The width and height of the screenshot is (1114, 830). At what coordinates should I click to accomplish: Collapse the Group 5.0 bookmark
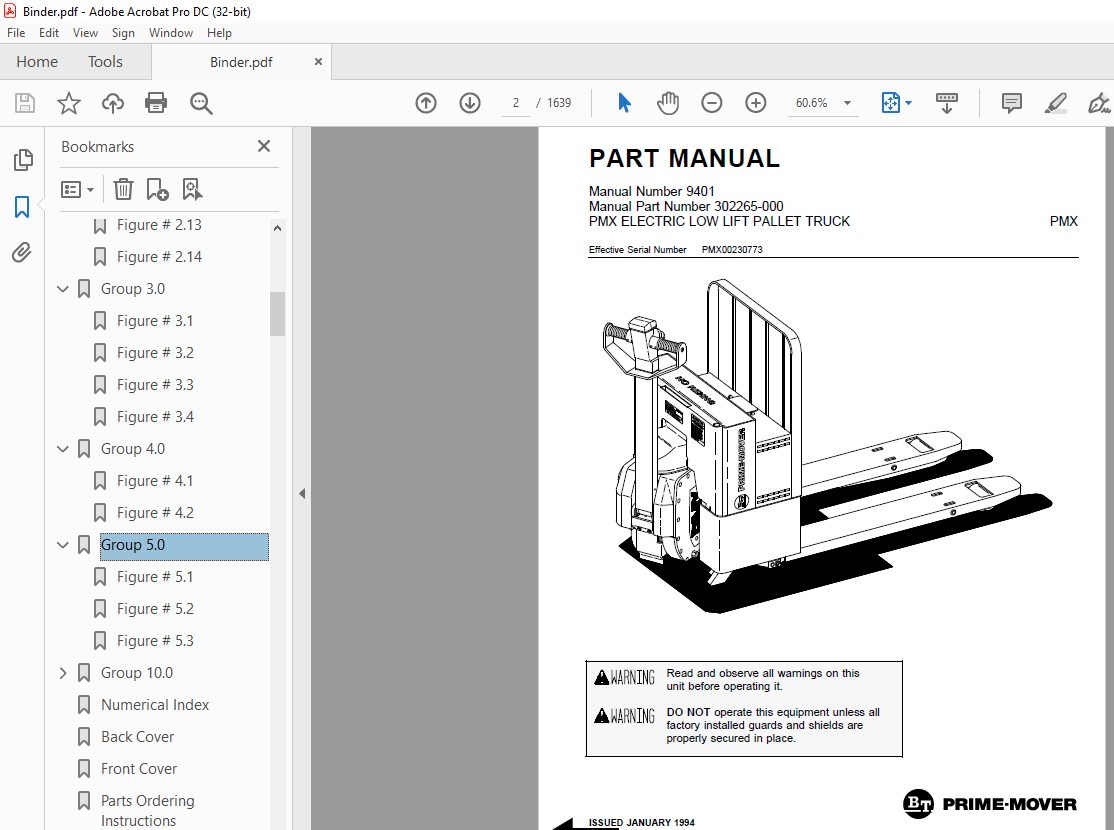coord(63,544)
